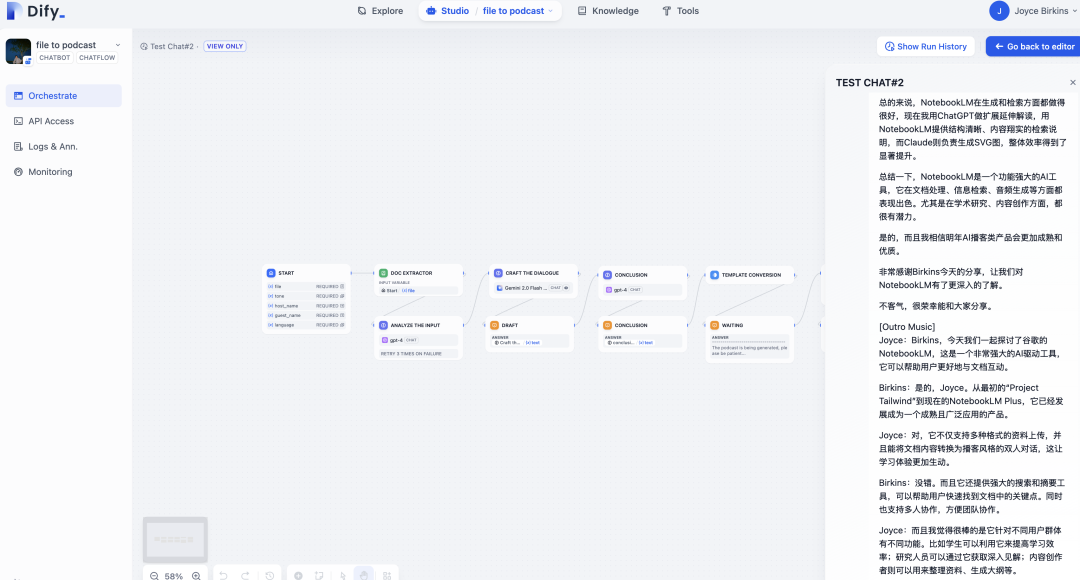
Task: Zoom out the canvas
Action: 154,576
